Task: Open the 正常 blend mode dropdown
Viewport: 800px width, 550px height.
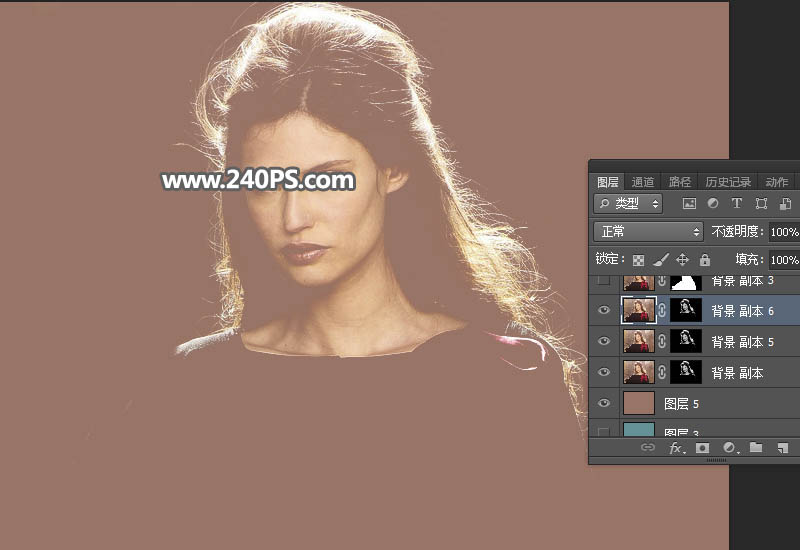Action: (648, 232)
